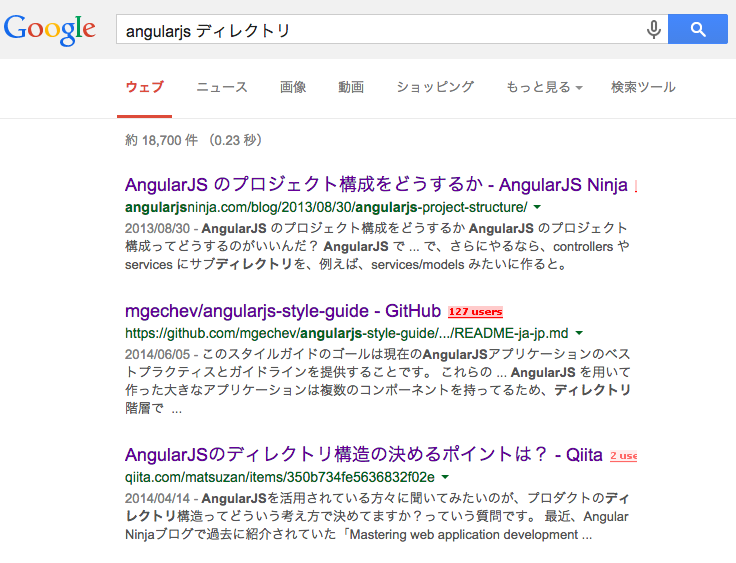Select the ウェブ tab
Viewport: 736px width, 563px height.
click(145, 87)
